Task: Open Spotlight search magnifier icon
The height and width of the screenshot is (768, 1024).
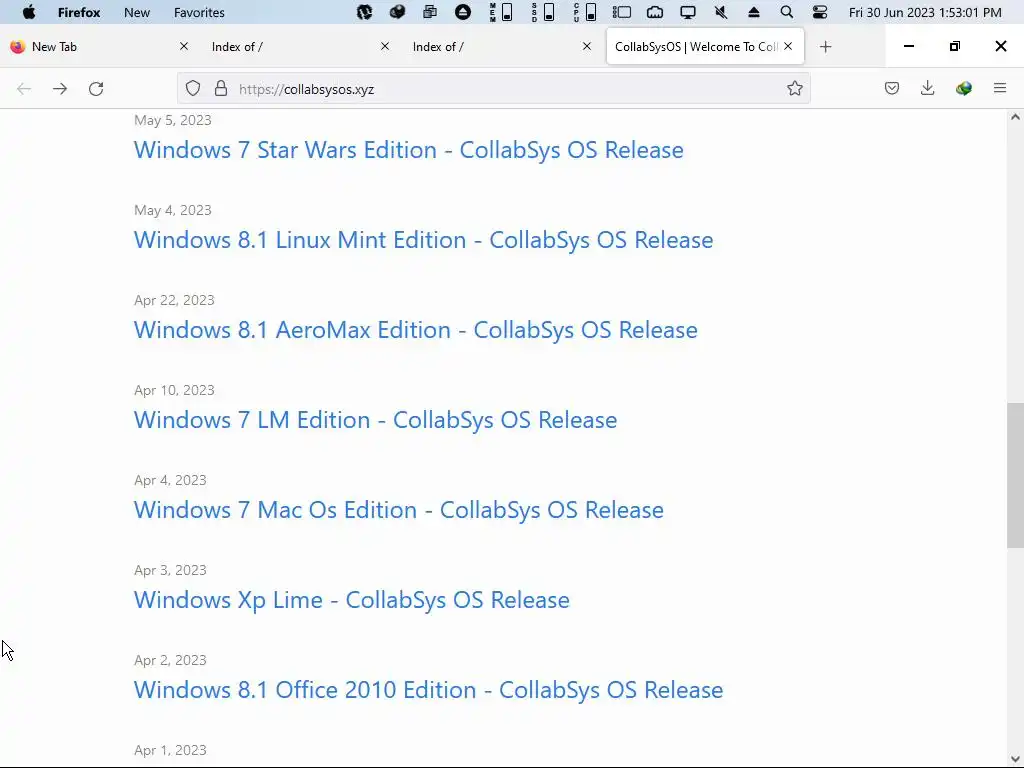Action: (787, 12)
